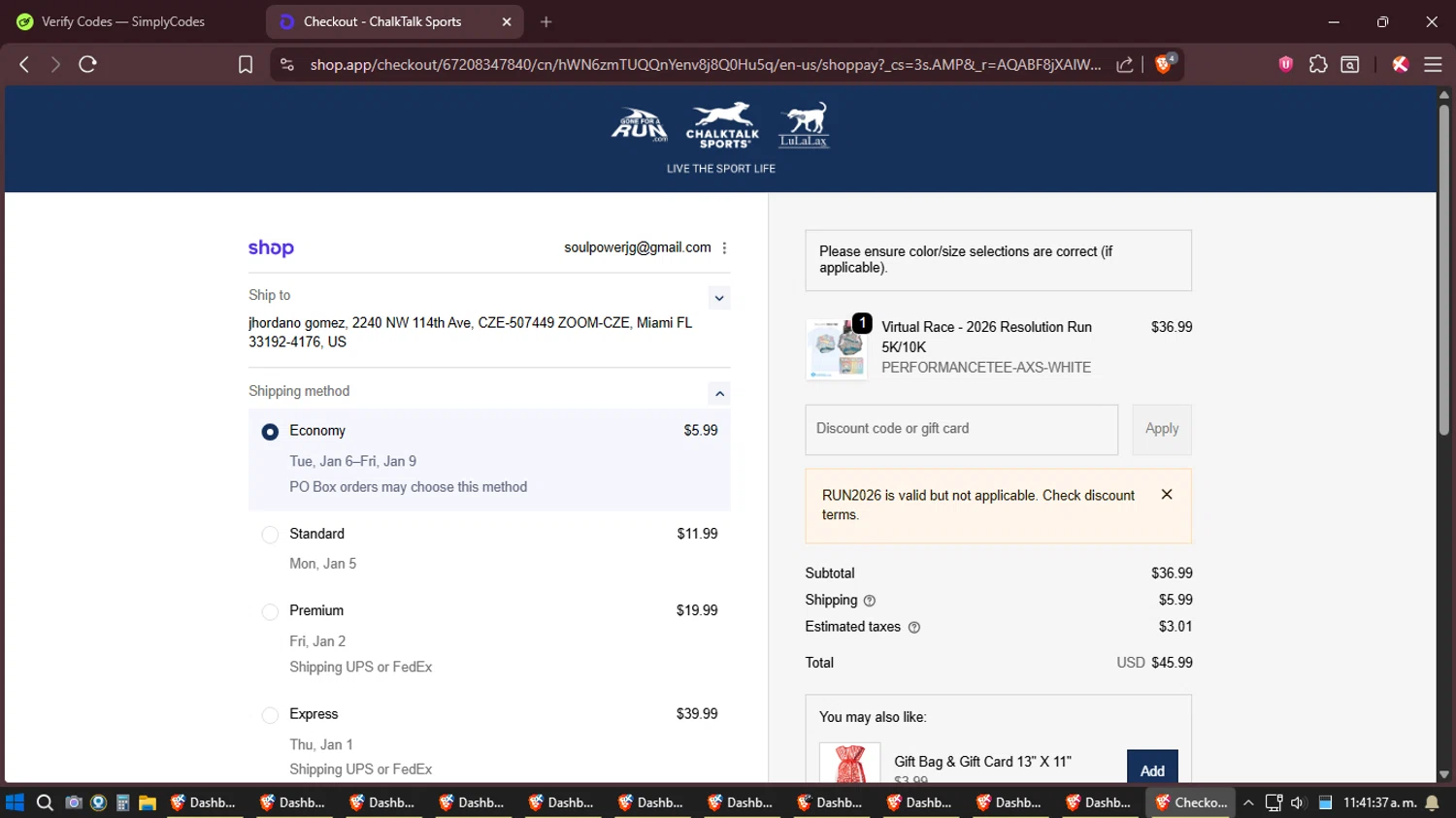The image size is (1456, 818).
Task: Open the Checkout taskbar window button
Action: click(1191, 802)
